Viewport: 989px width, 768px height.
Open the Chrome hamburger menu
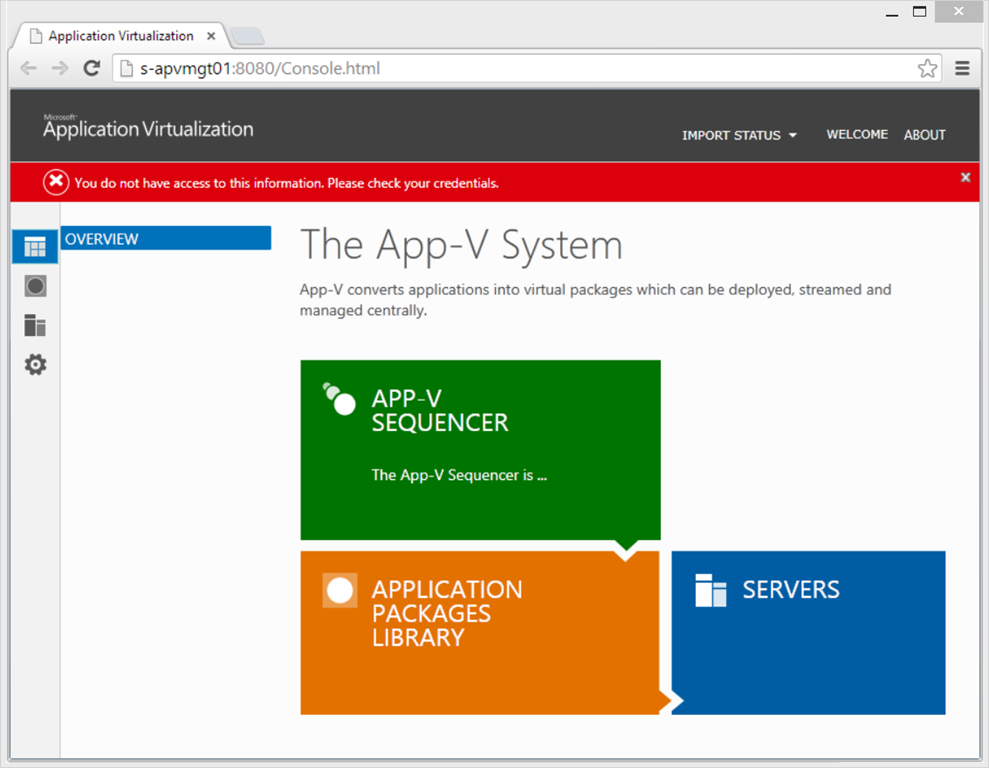pos(962,68)
